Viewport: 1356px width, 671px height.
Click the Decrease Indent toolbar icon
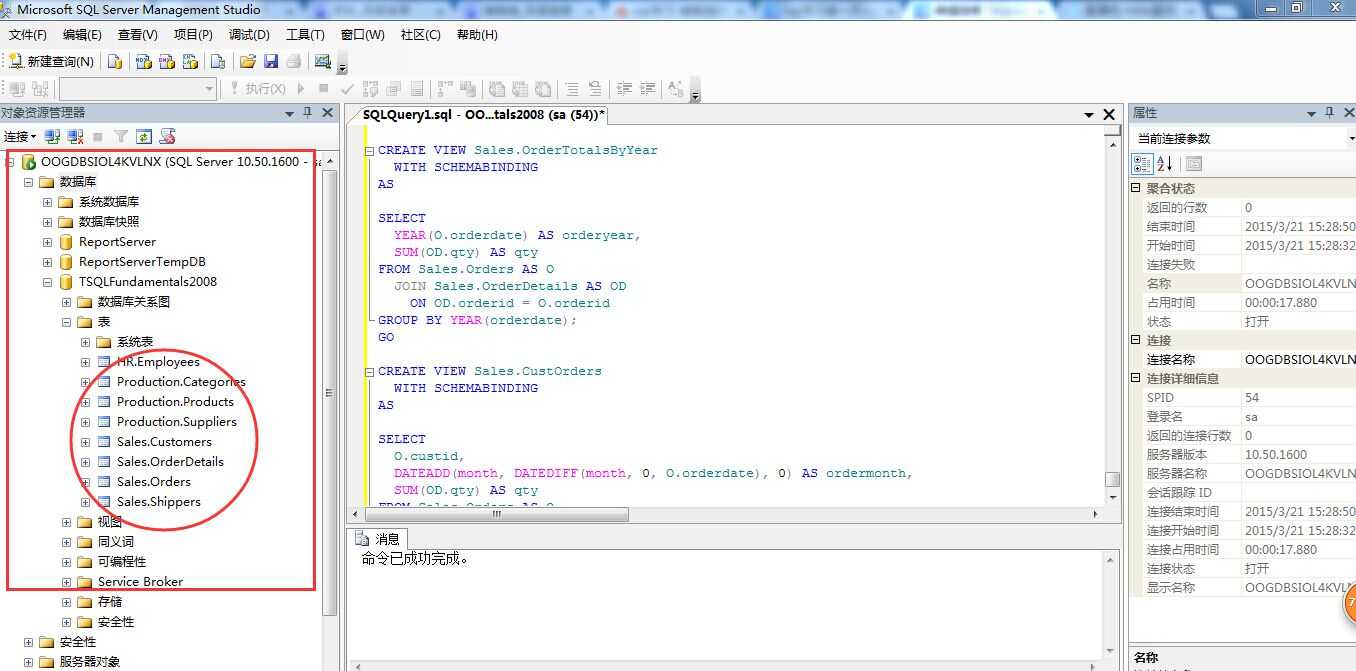[x=624, y=88]
